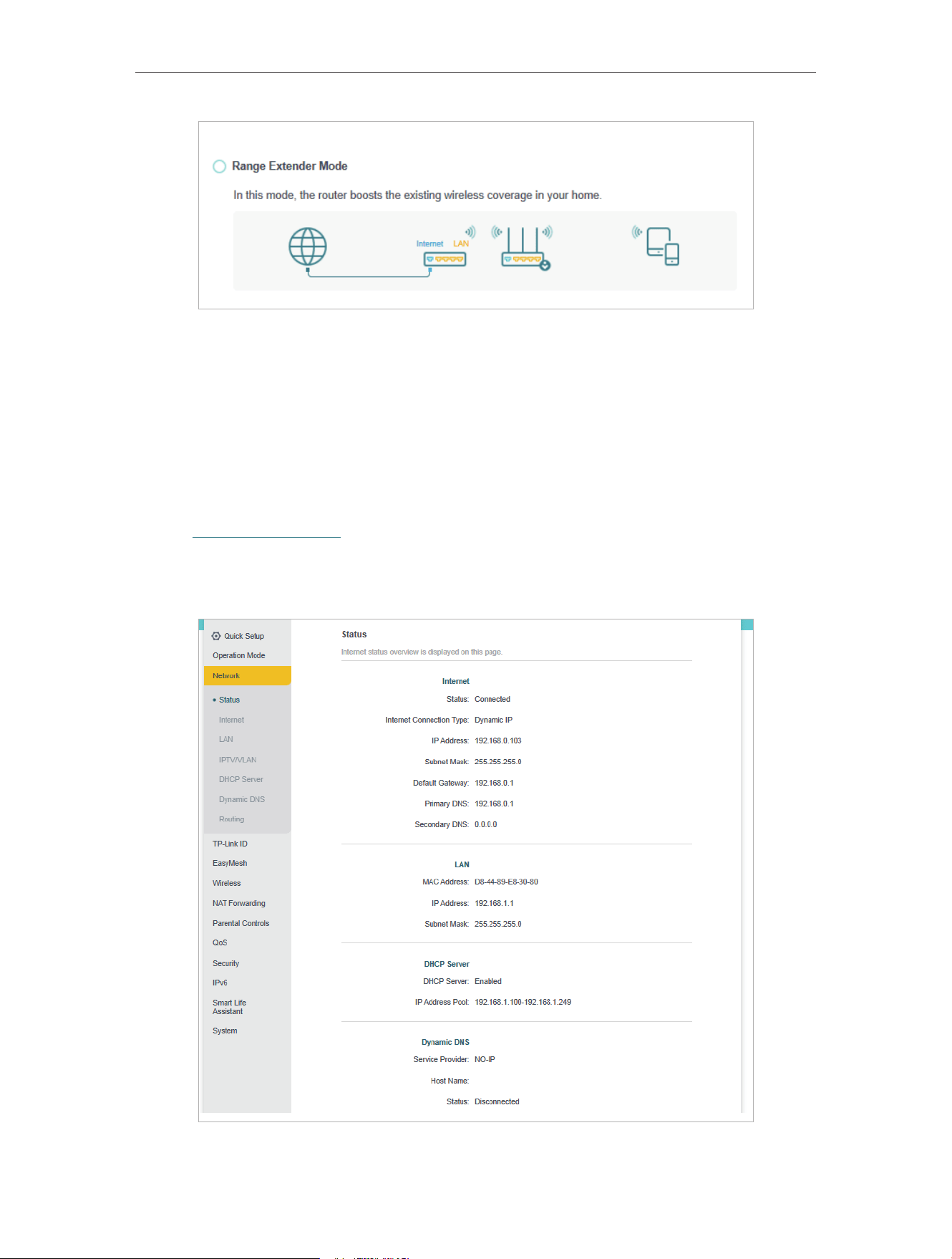Viewport: 952px width, 1259px height.
Task: Click the IP Address Pool range value
Action: 523,1002
